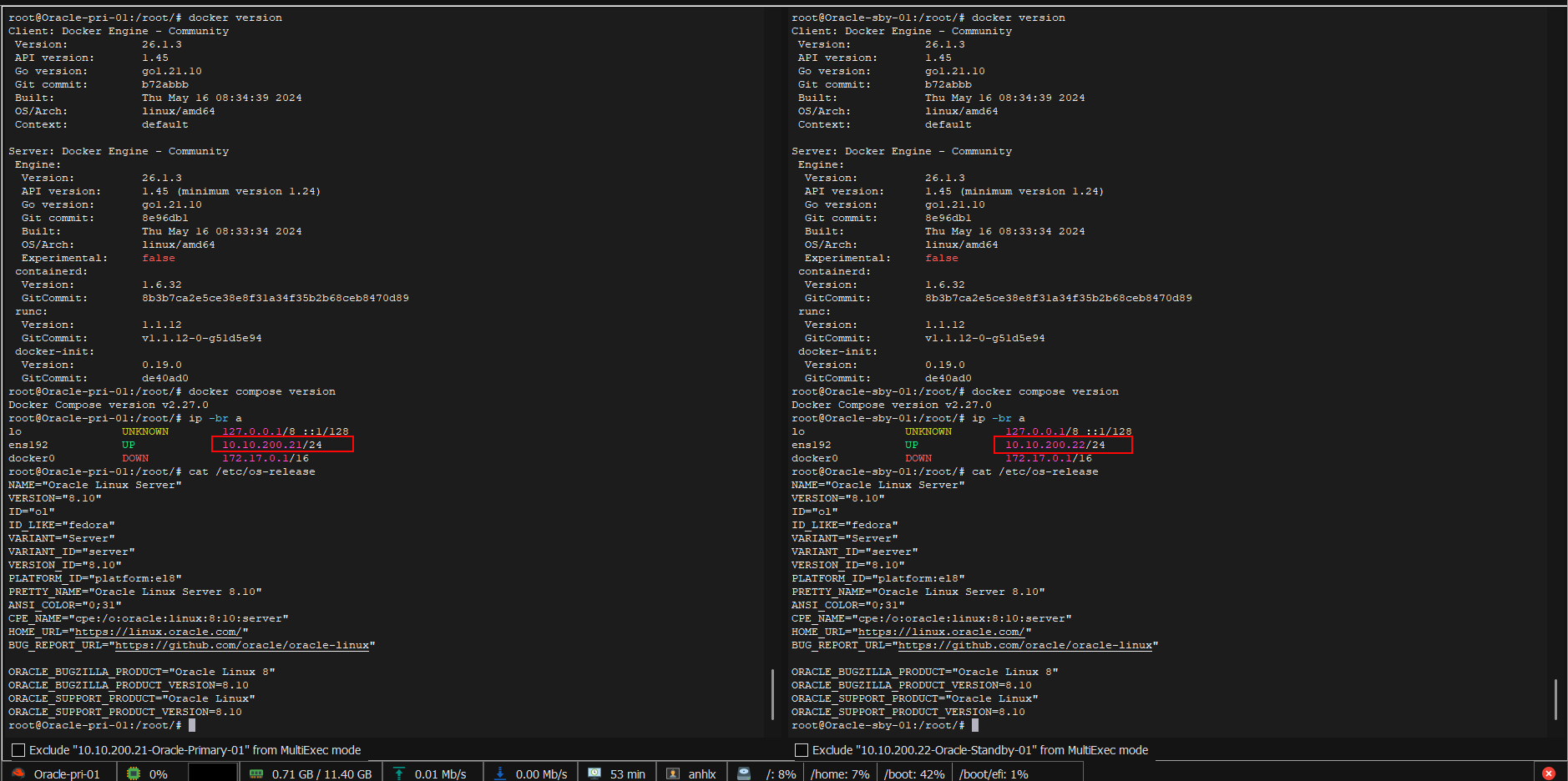
Task: Click the download speed arrow icon
Action: pos(500,773)
